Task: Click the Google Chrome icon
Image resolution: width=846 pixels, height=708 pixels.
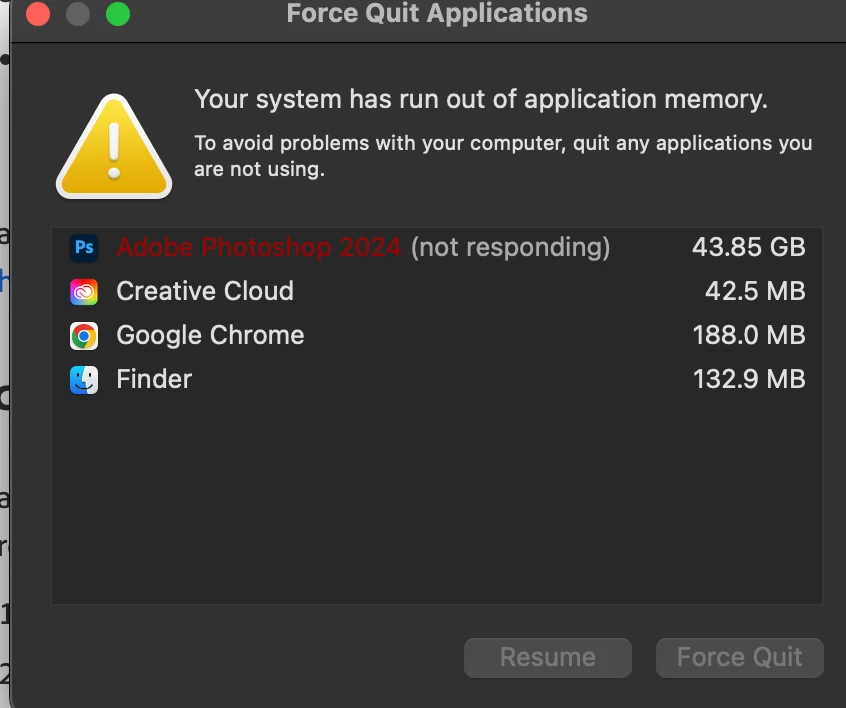Action: [84, 336]
